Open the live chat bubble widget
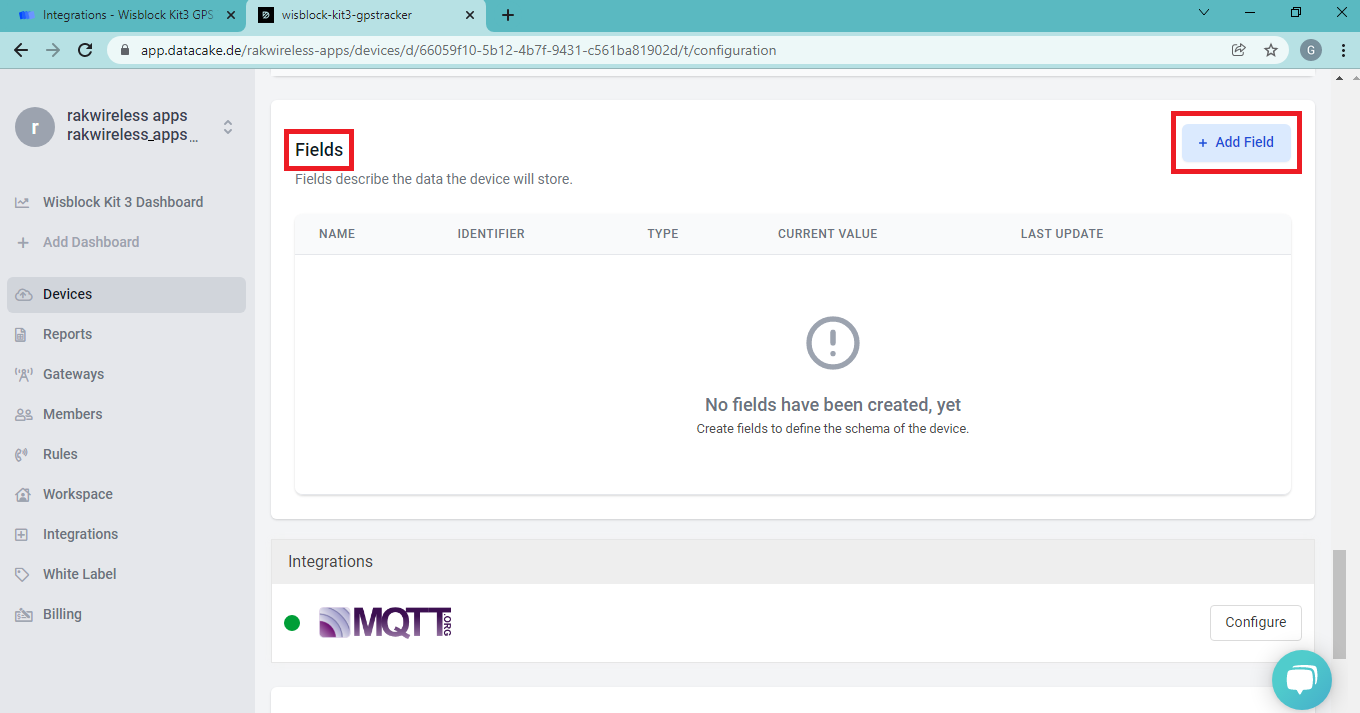The image size is (1360, 713). (x=1301, y=681)
